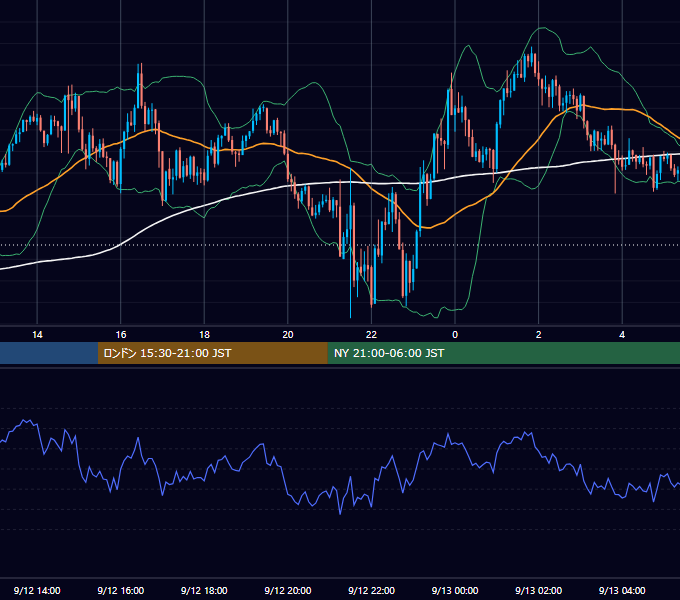This screenshot has height=600, width=680.
Task: Click the NY 21:00-06:00 JST session band
Action: 503,353
